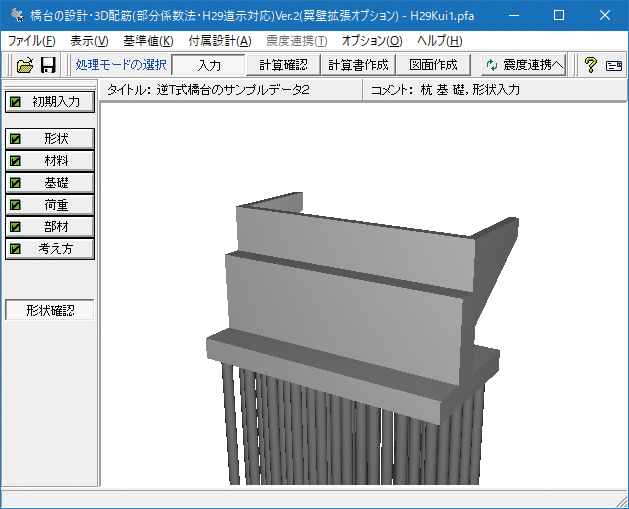Click the green check icon on 初期入力
The image size is (629, 509).
(x=15, y=102)
